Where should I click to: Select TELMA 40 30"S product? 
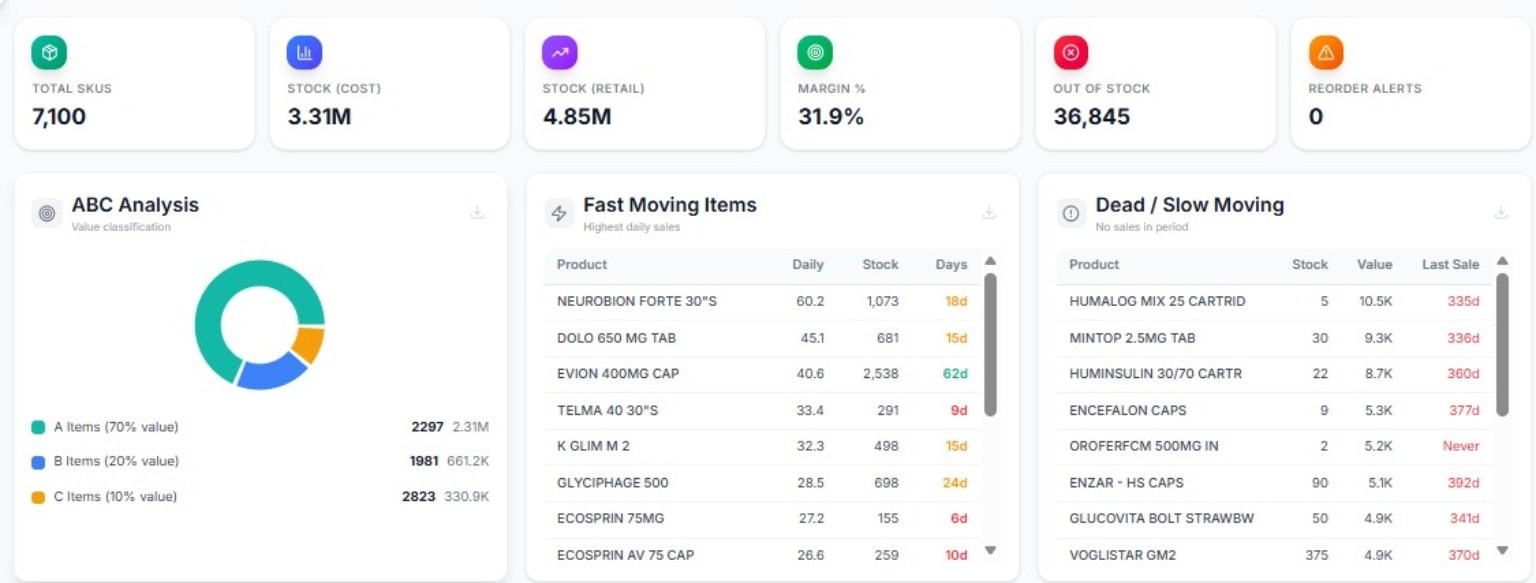point(607,410)
